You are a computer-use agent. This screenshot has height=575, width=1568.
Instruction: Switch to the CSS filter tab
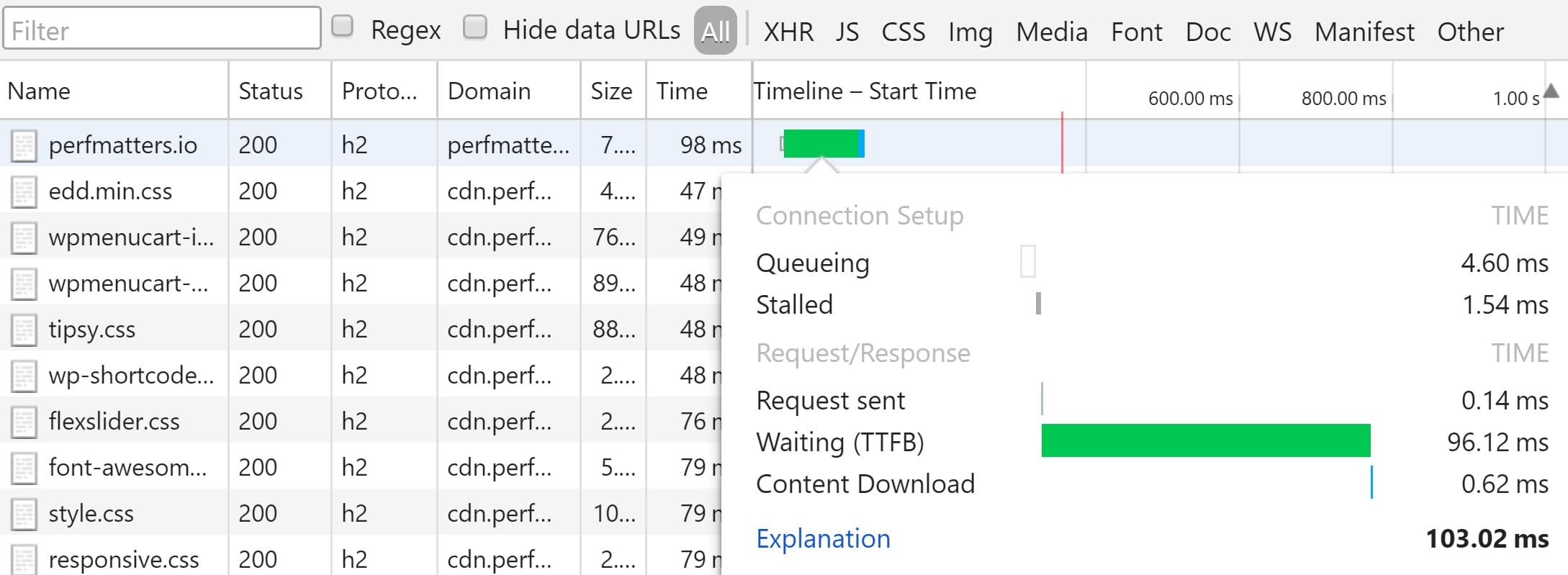click(x=904, y=31)
